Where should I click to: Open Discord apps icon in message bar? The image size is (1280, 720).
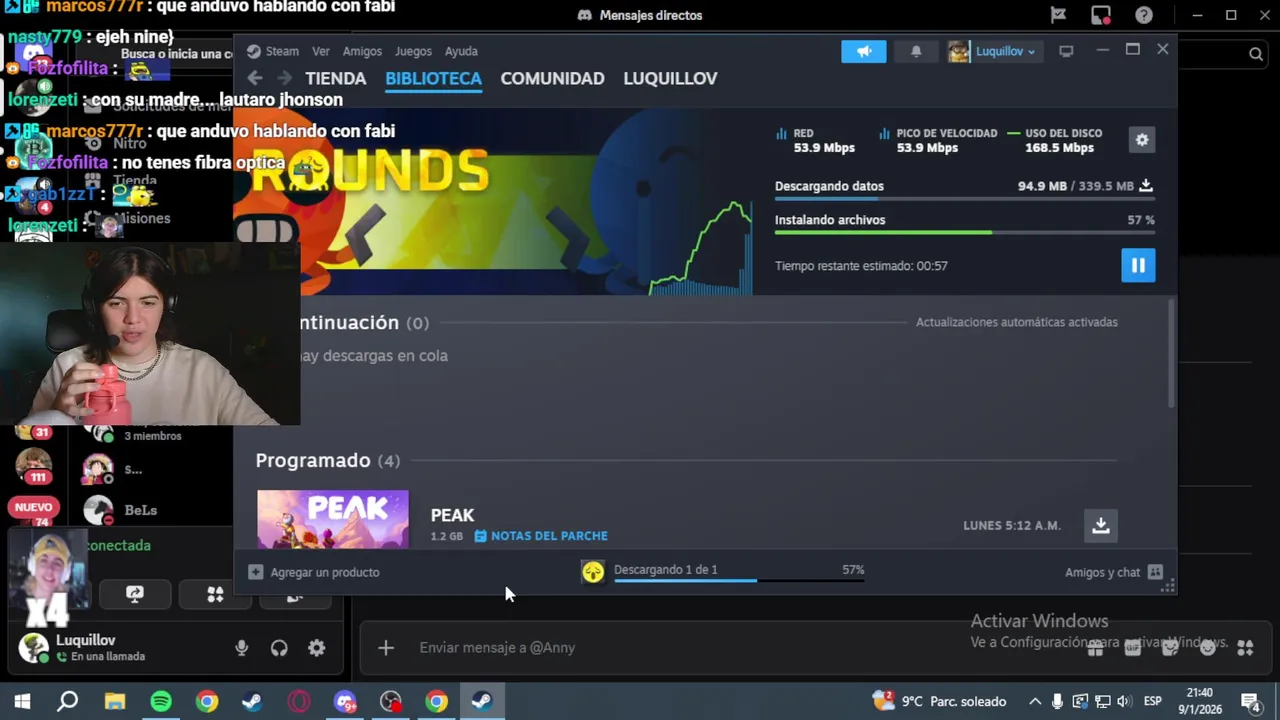click(x=1245, y=648)
